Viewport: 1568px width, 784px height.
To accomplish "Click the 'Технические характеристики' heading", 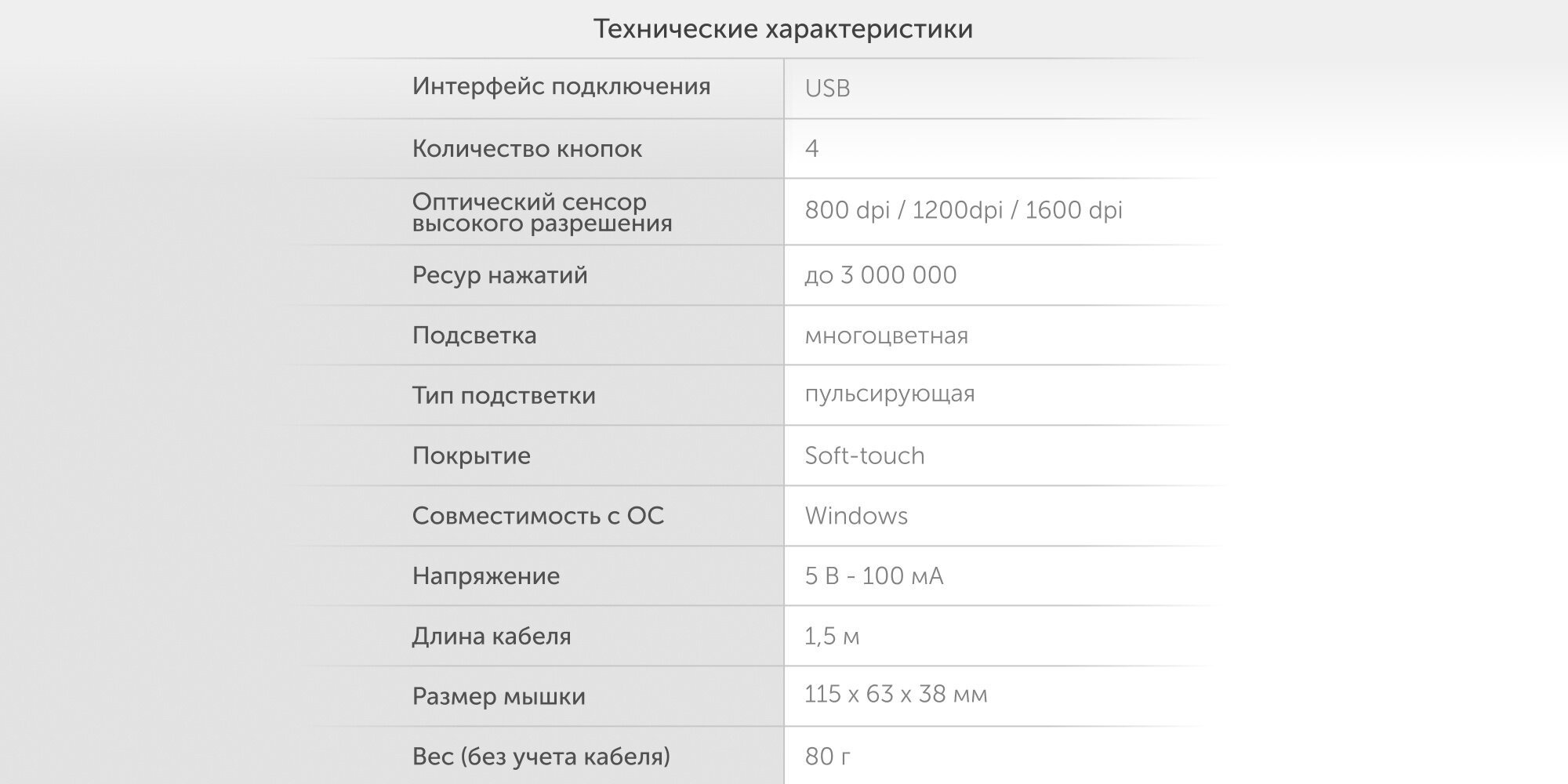I will [x=782, y=29].
